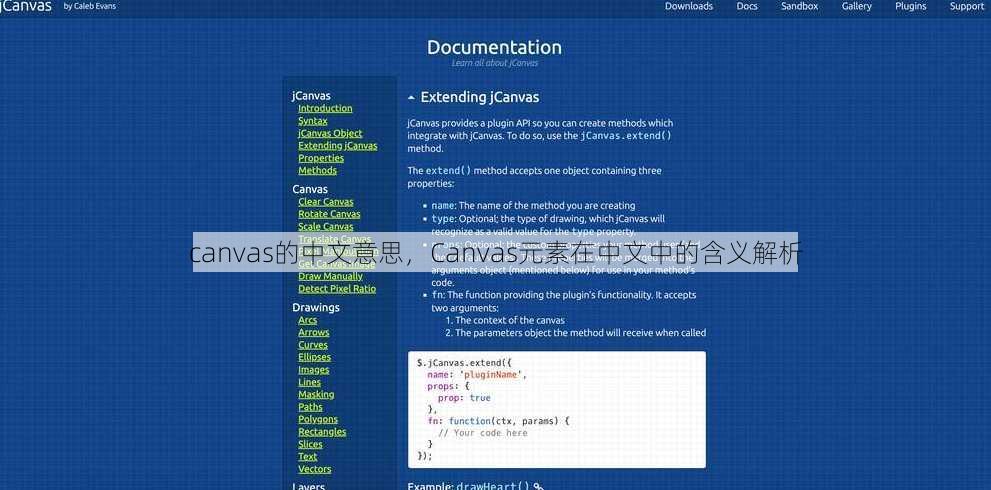The width and height of the screenshot is (991, 490).
Task: Click the jCanvas logo in the header
Action: coord(26,6)
